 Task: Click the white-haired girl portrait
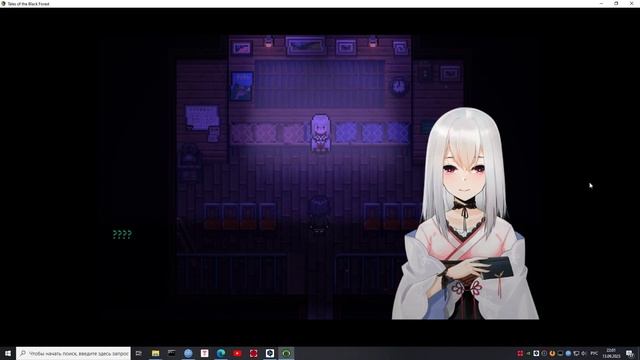(465, 213)
